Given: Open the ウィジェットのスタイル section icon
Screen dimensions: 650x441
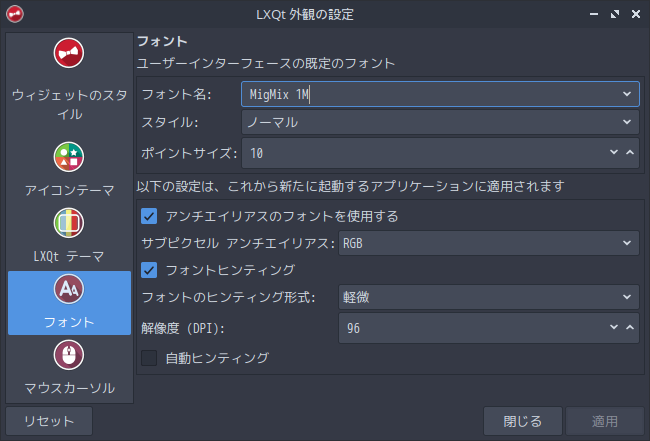Looking at the screenshot, I should [69, 53].
